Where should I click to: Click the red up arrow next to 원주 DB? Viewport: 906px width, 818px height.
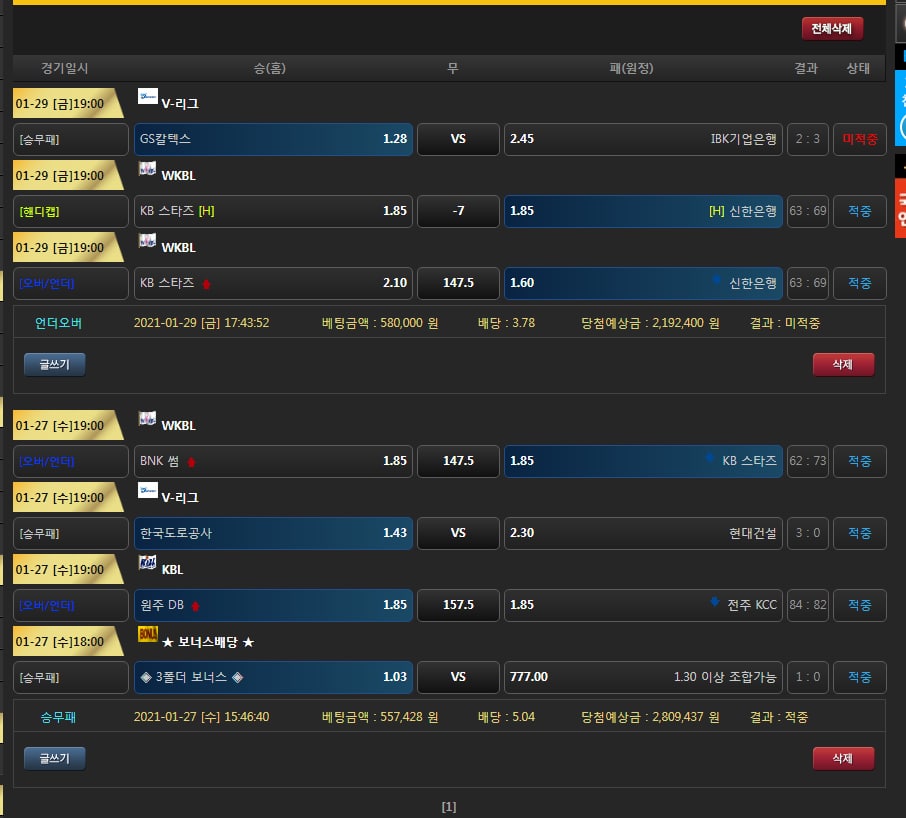point(195,606)
